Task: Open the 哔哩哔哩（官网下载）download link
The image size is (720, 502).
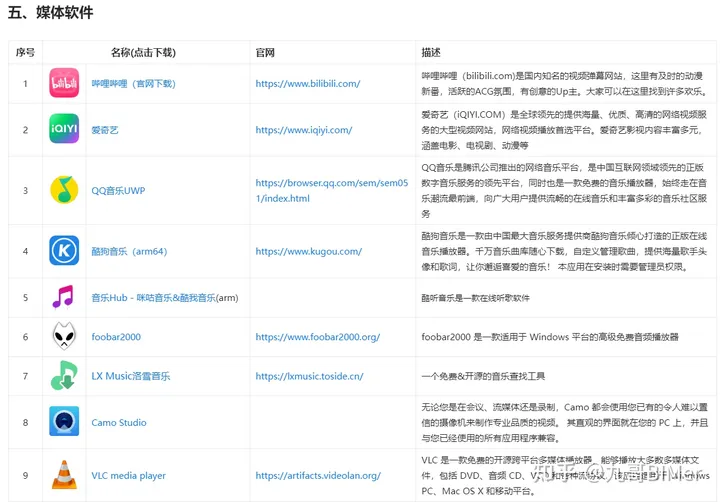Action: pos(133,84)
